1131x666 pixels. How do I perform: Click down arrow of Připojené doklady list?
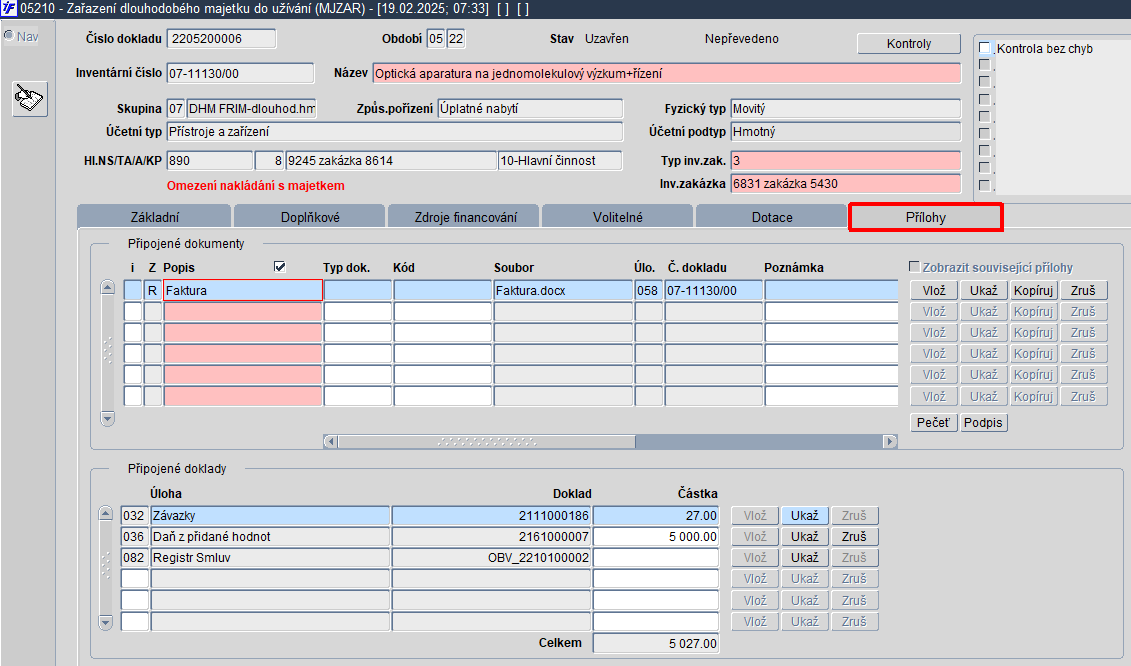(x=105, y=622)
